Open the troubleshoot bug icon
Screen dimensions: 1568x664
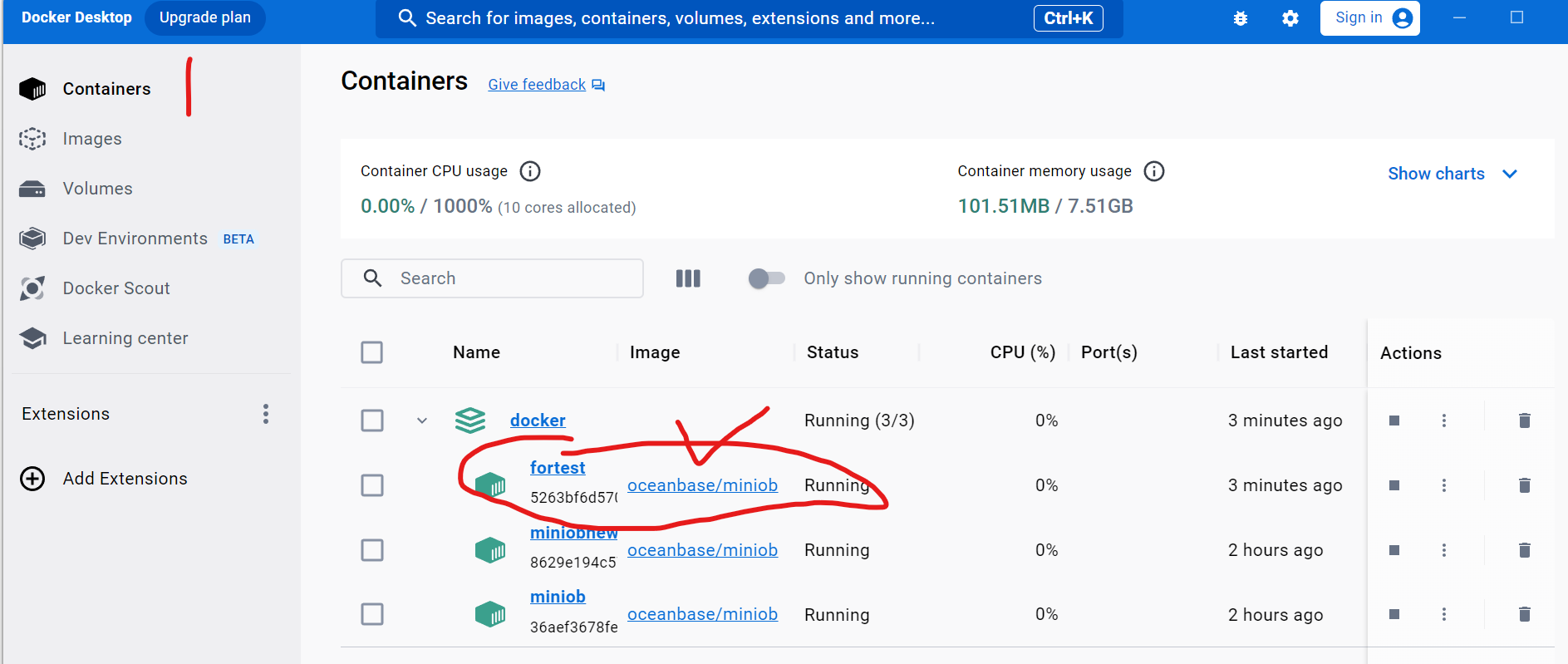tap(1241, 18)
